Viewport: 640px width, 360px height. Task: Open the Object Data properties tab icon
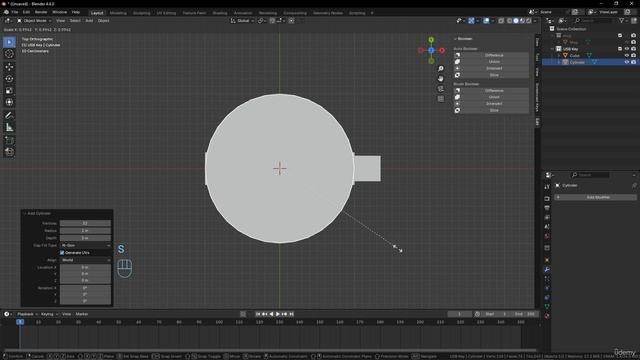547,306
